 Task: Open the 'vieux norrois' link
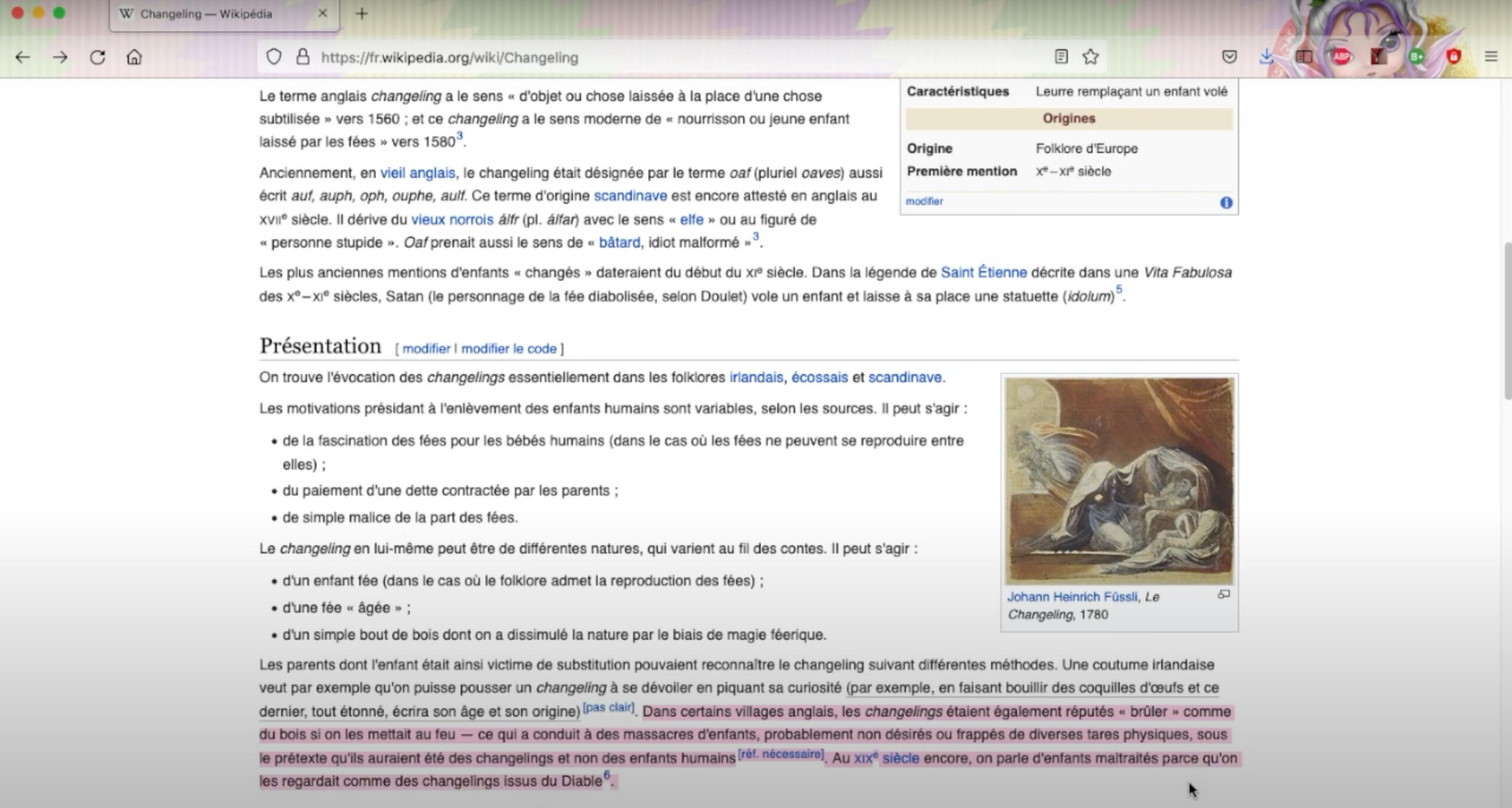point(452,220)
